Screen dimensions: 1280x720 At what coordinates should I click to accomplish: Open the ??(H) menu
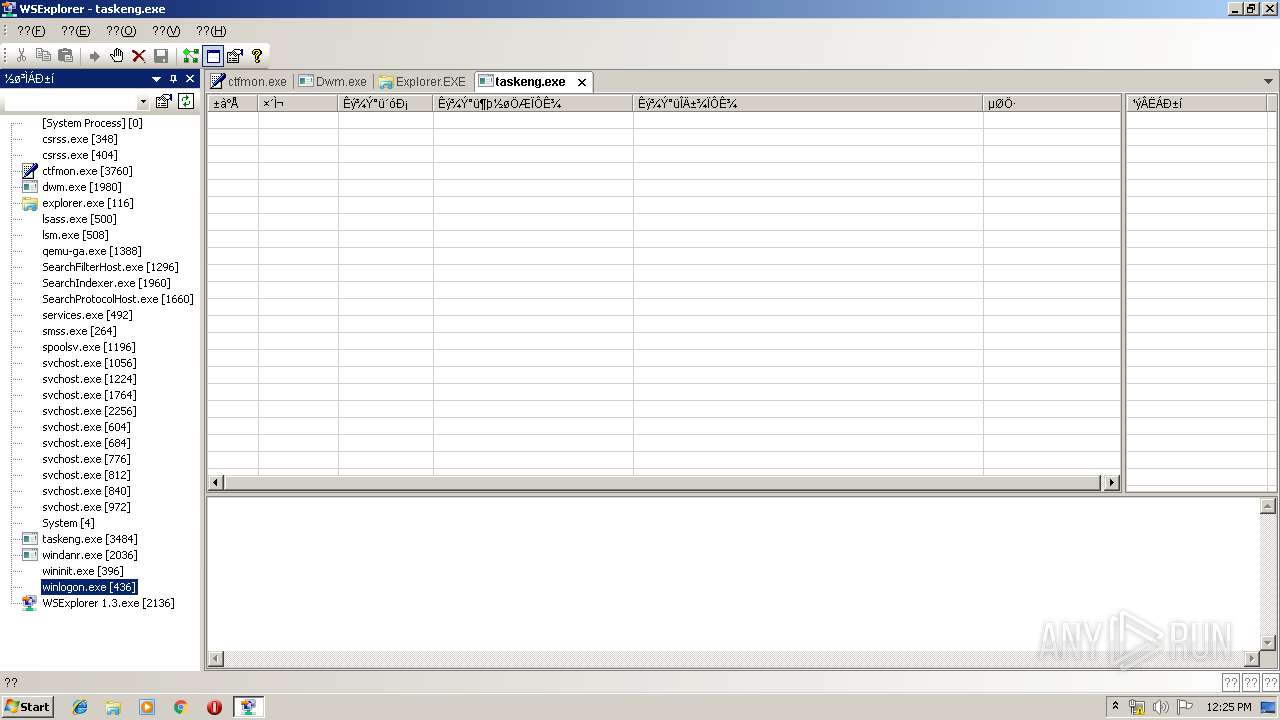coord(211,31)
